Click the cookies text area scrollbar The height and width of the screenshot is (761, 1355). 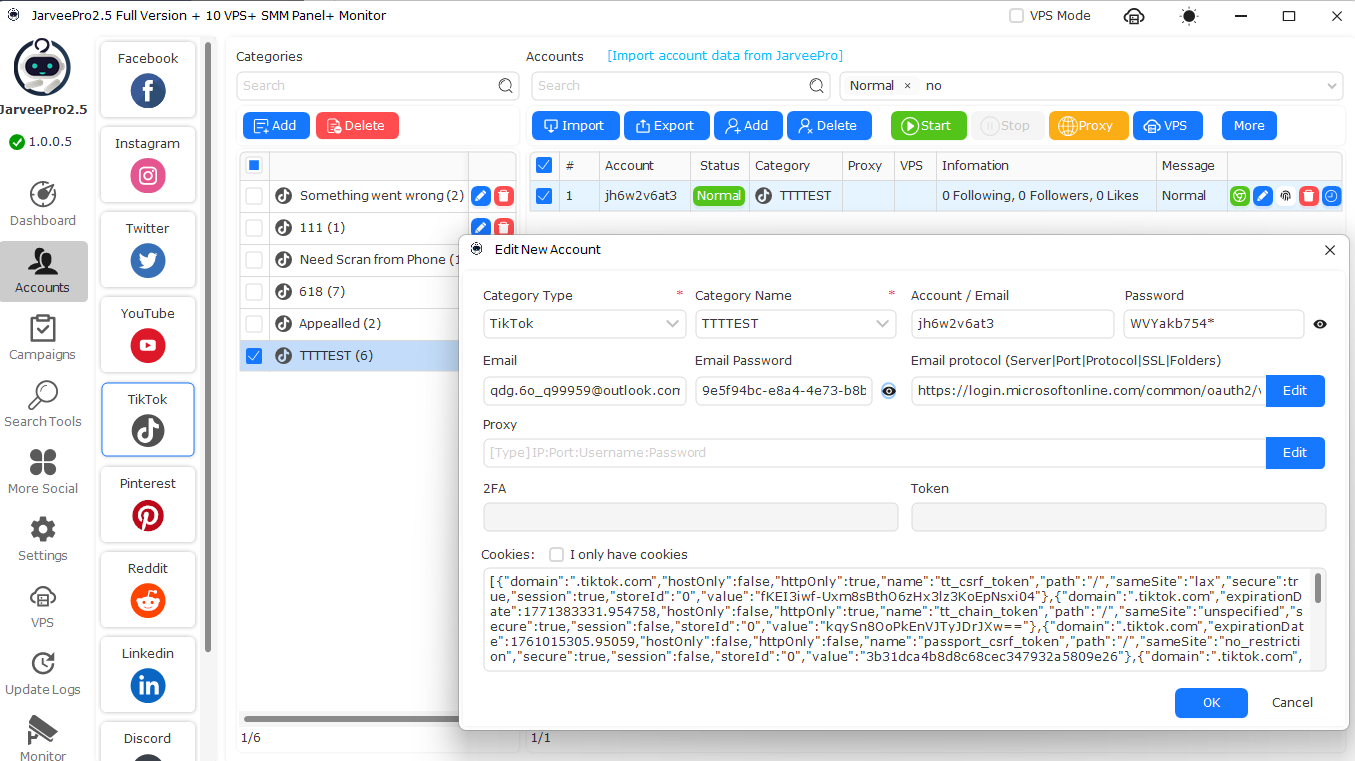click(x=1318, y=587)
